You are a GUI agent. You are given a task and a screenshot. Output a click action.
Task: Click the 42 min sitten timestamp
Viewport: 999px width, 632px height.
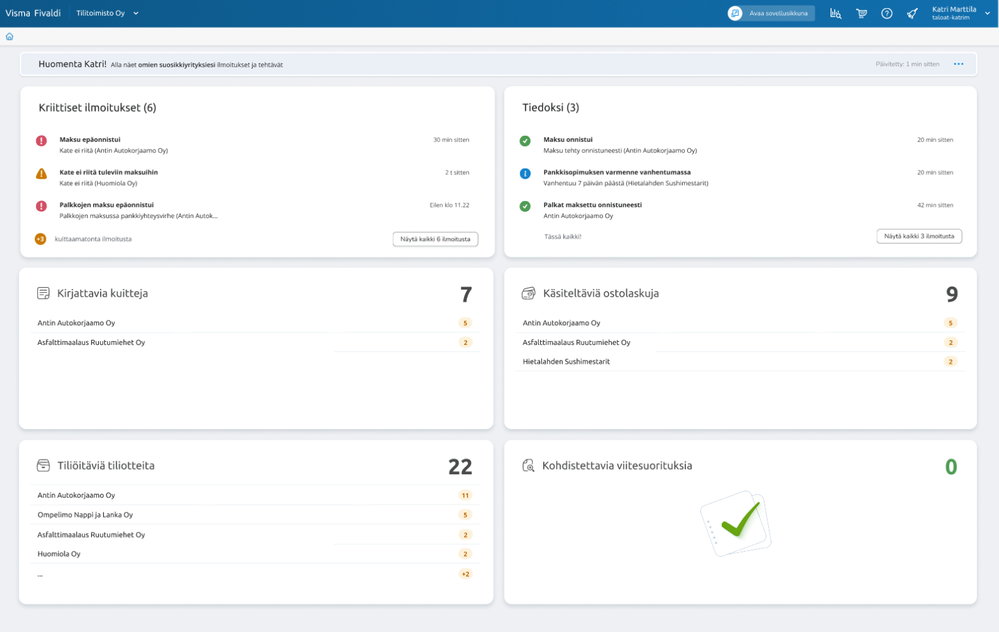coord(935,205)
